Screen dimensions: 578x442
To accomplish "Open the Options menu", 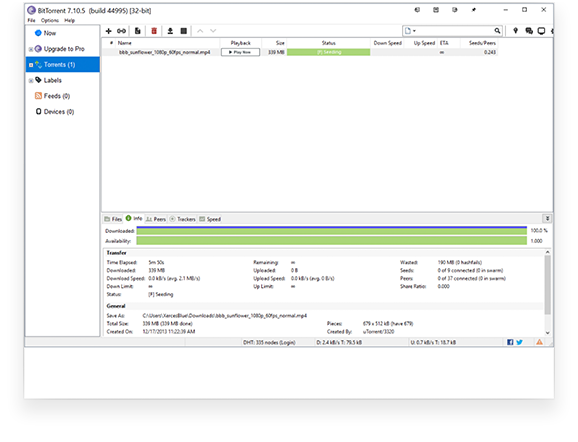I will coord(50,20).
